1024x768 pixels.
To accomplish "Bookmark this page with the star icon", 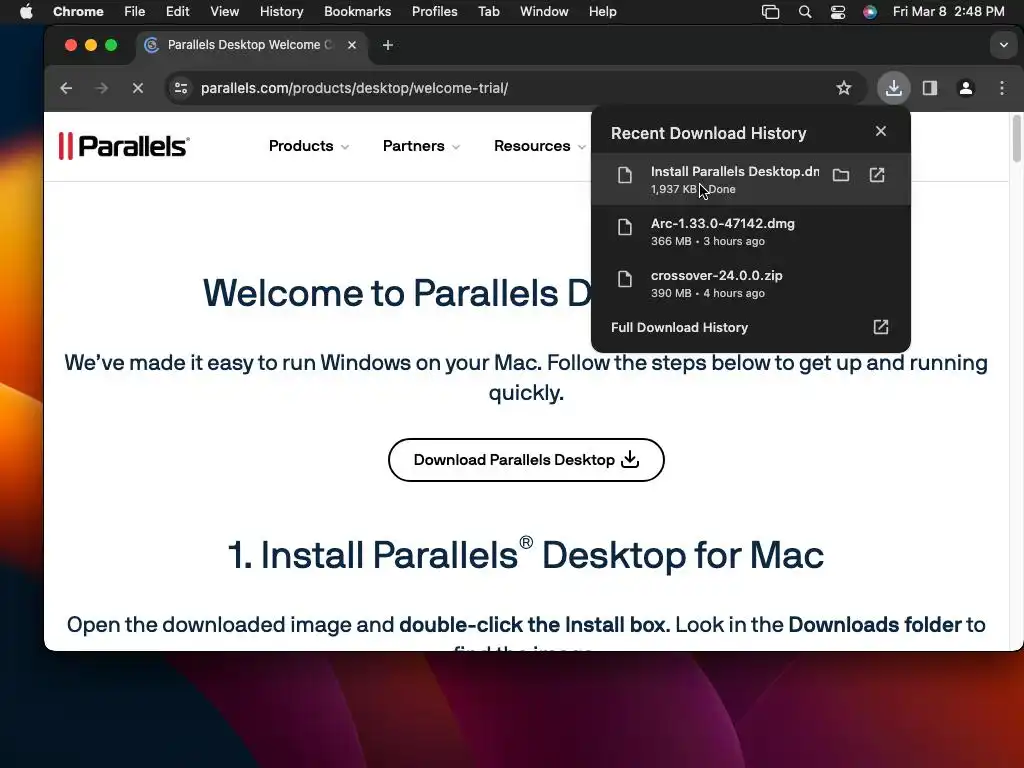I will tap(844, 88).
